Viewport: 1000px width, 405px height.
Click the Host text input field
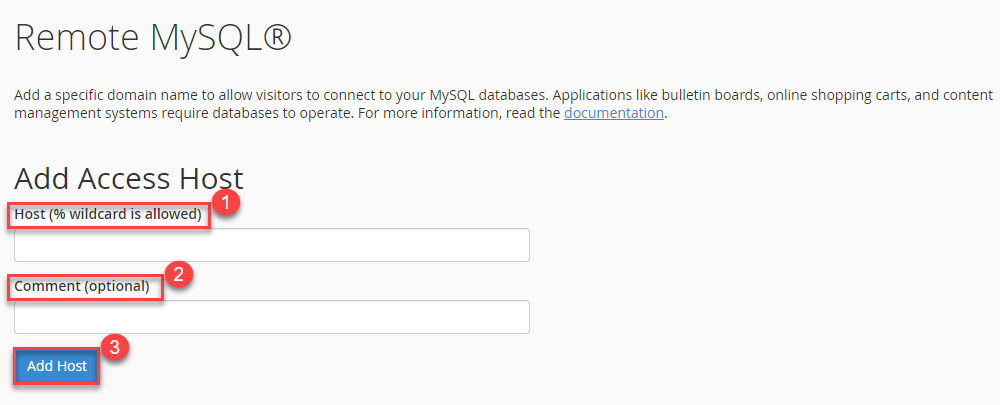pos(271,245)
